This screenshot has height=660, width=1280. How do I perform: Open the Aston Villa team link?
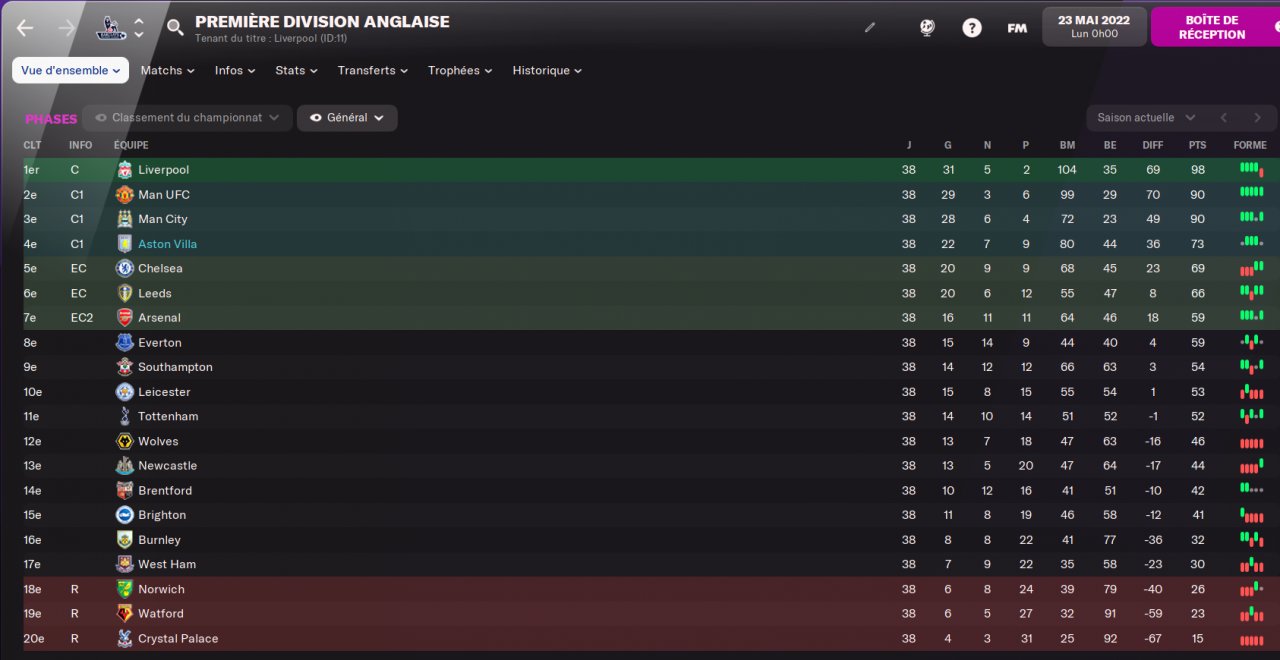[x=167, y=244]
